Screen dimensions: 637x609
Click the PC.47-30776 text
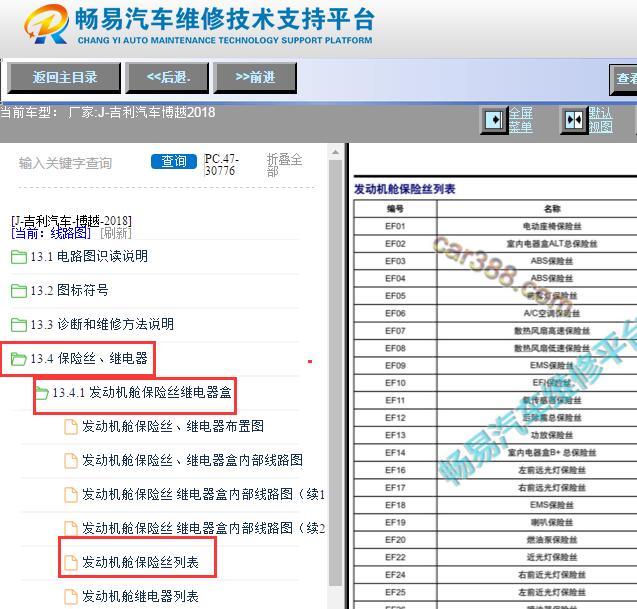point(221,165)
